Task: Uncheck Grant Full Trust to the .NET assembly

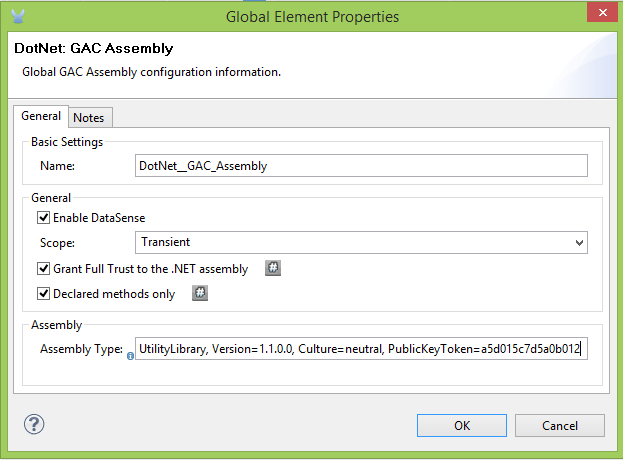Action: 43,268
